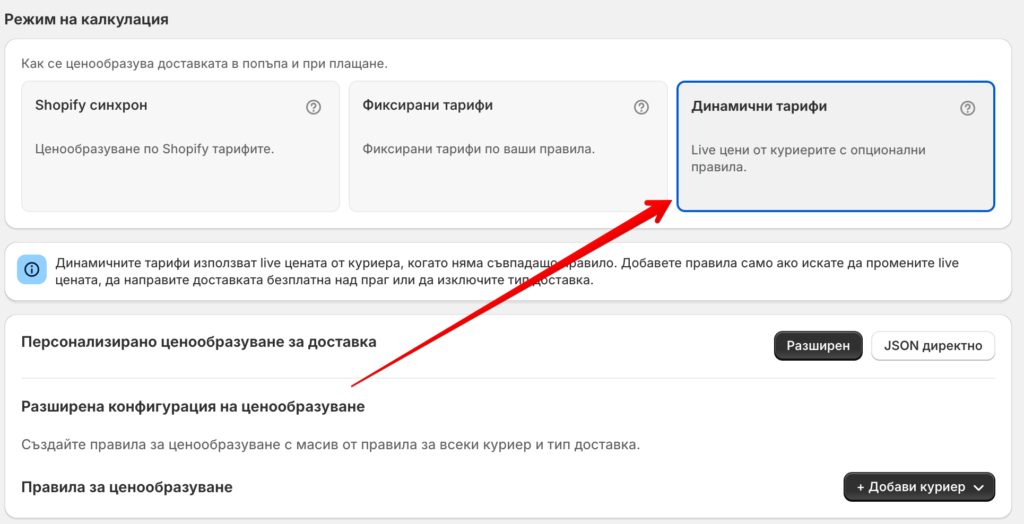Screen dimensions: 1024x524
Task: Click text 'Live цени от куриерите с опционални правила'
Action: click(x=808, y=159)
